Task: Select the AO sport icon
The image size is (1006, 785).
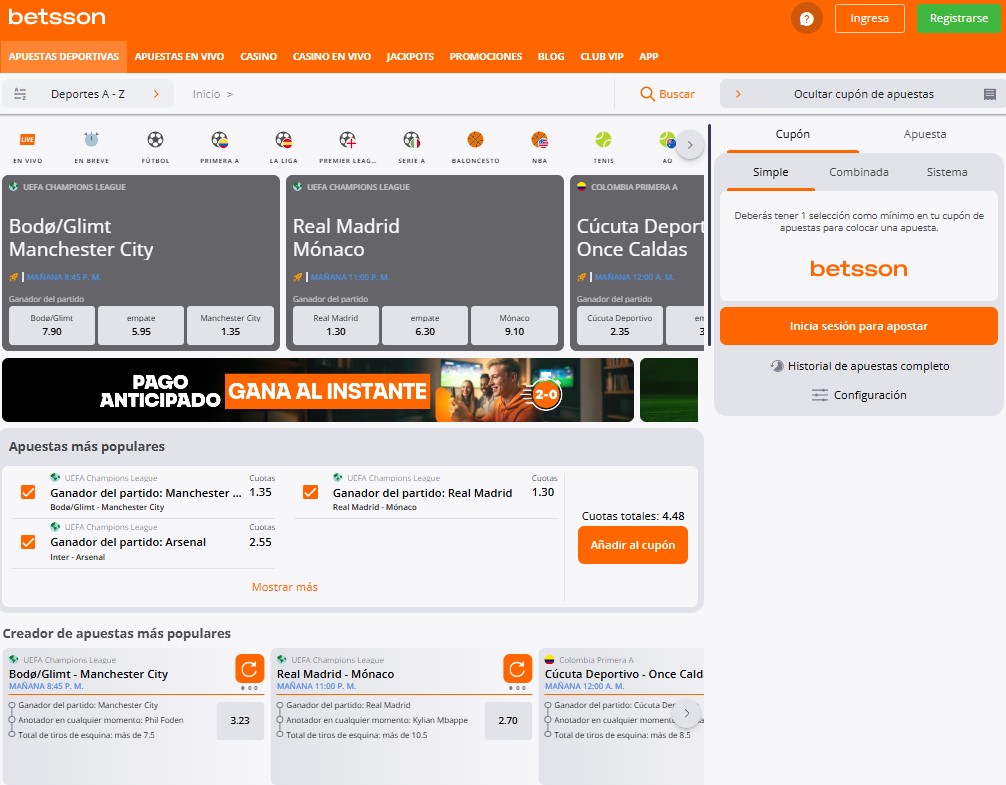Action: pos(667,139)
